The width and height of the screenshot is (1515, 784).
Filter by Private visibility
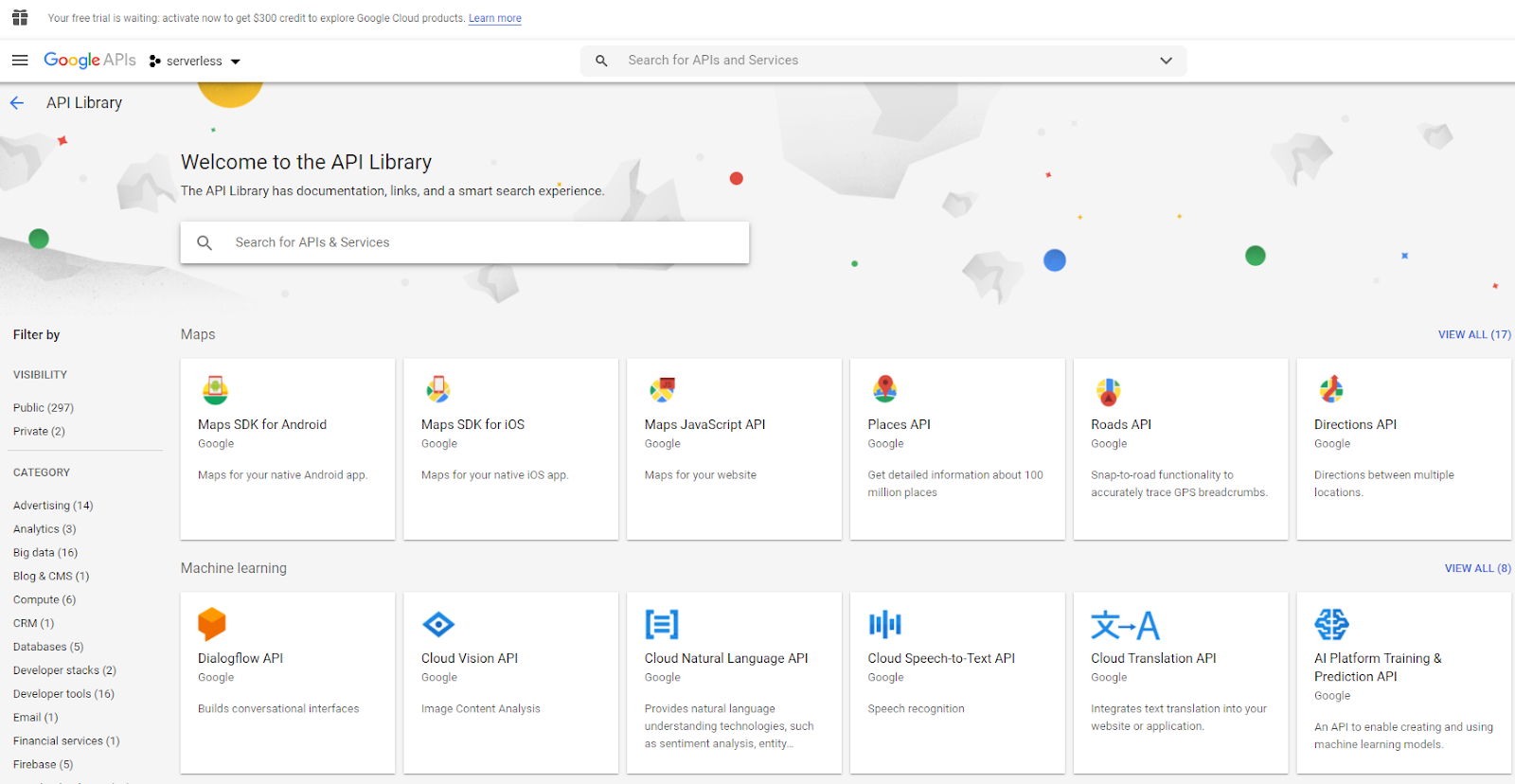[x=39, y=431]
